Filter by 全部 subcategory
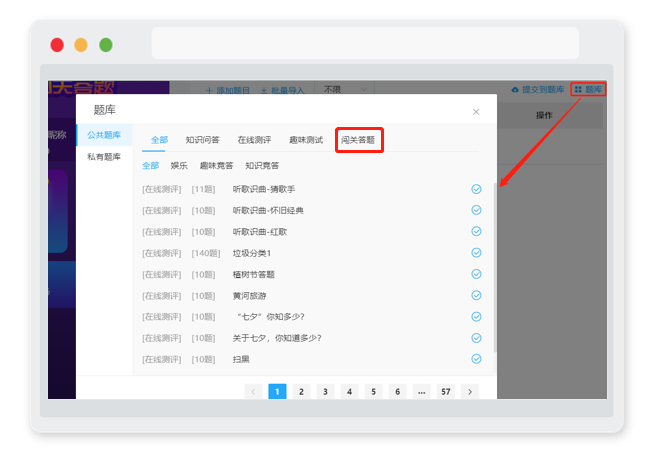The width and height of the screenshot is (660, 460). (x=150, y=165)
